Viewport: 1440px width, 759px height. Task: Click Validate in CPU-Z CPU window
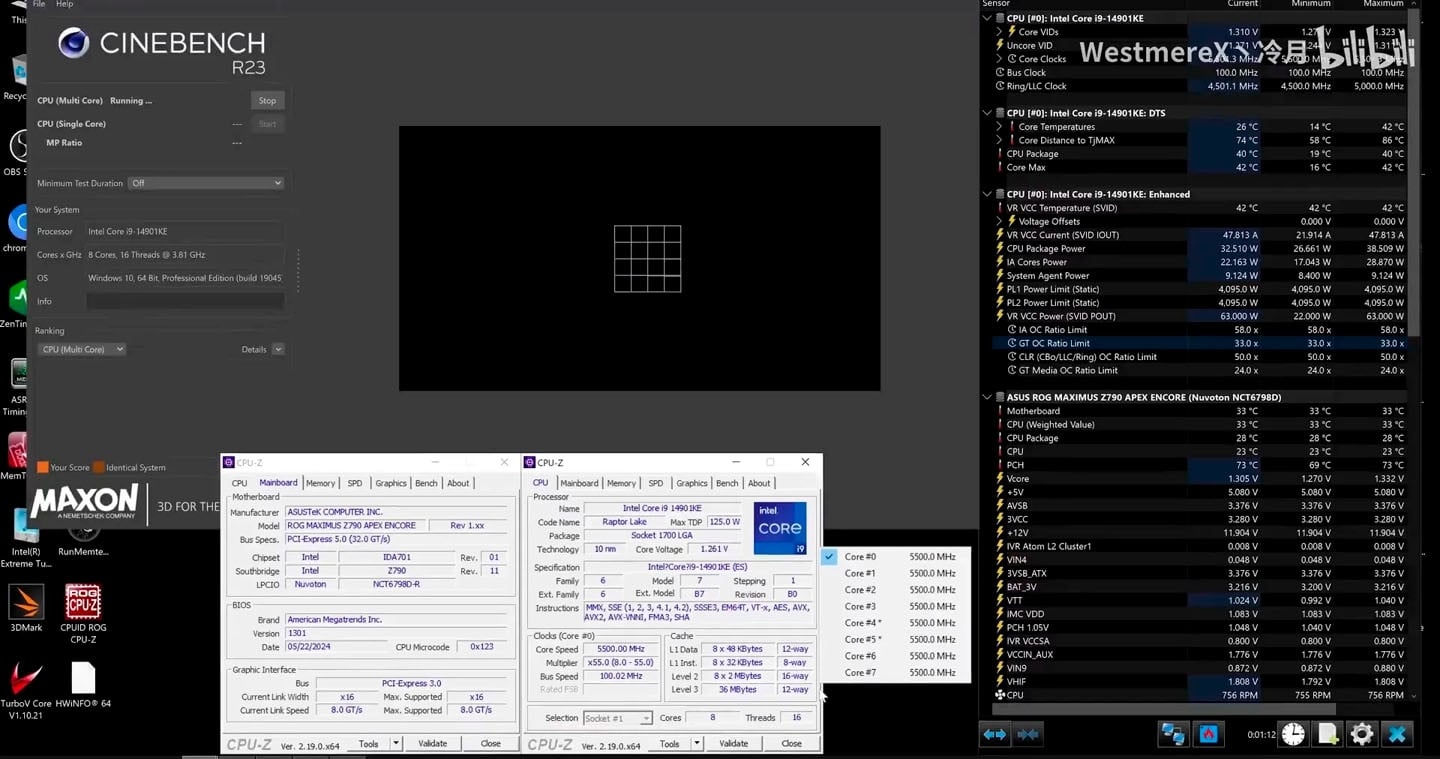[733, 743]
